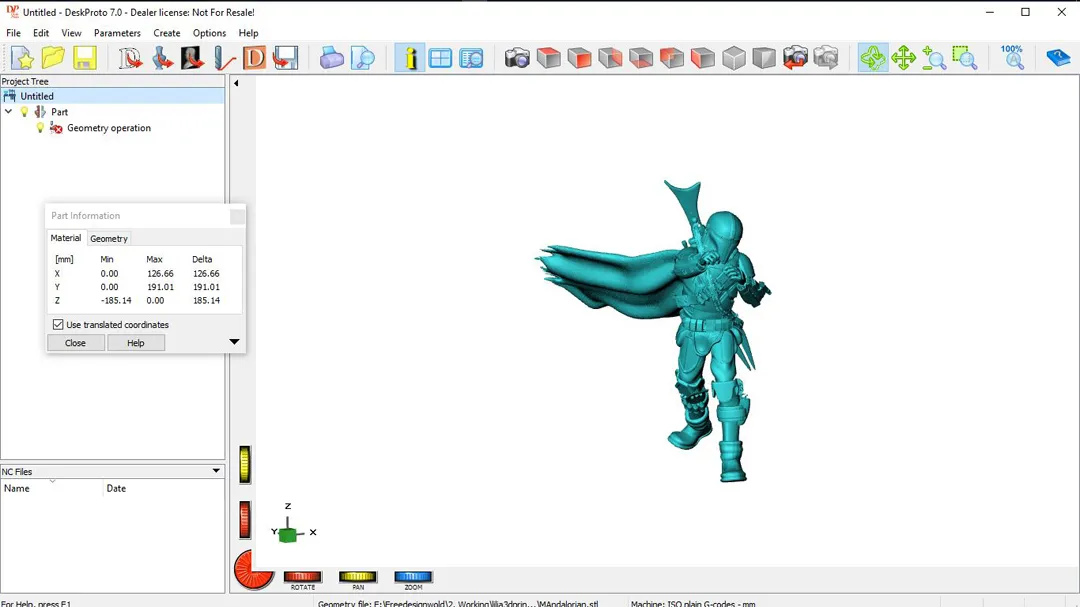
Task: Load bitmap via the portrait photo icon
Action: [192, 59]
